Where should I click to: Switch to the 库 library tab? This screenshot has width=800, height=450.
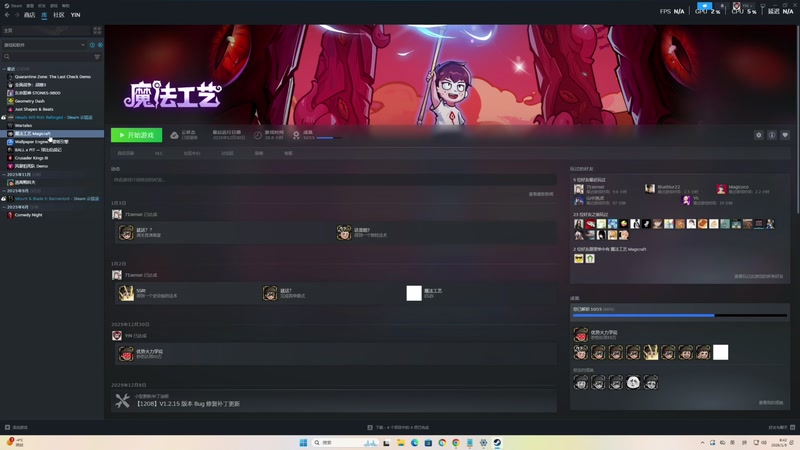44,15
